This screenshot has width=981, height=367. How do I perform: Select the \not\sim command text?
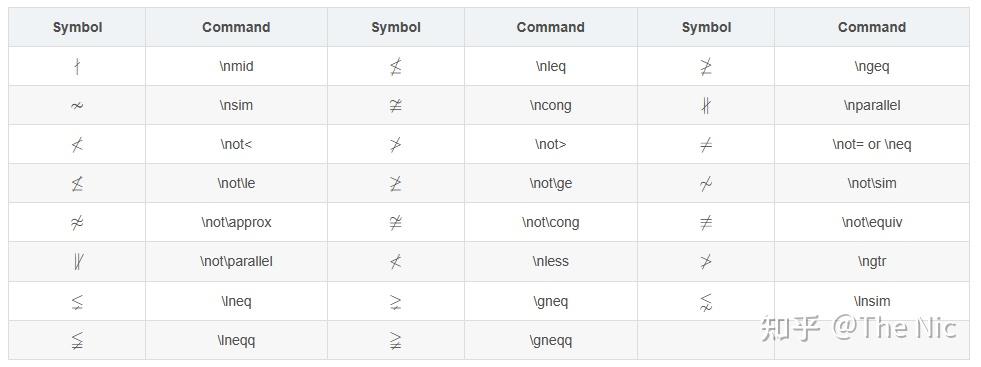tap(872, 184)
